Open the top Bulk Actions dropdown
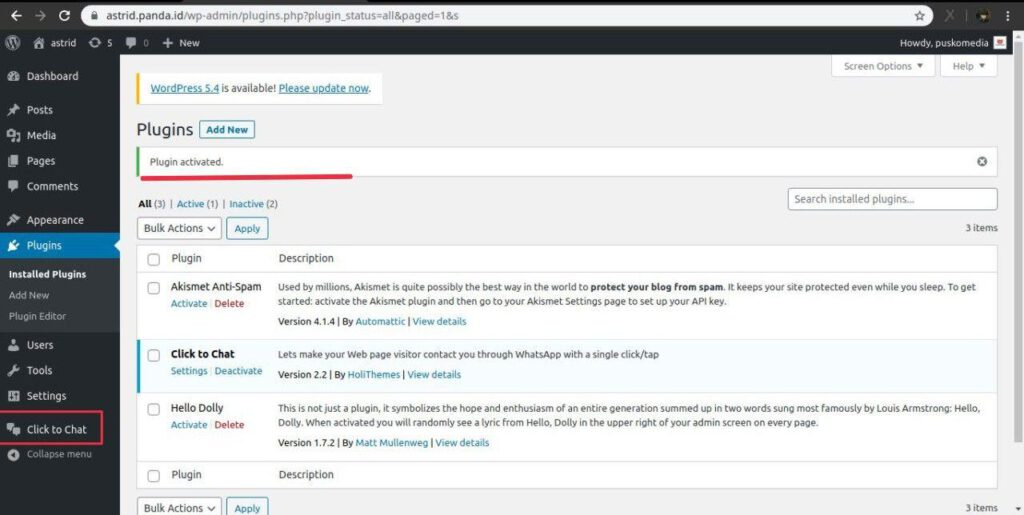The height and width of the screenshot is (515, 1024). coord(179,228)
